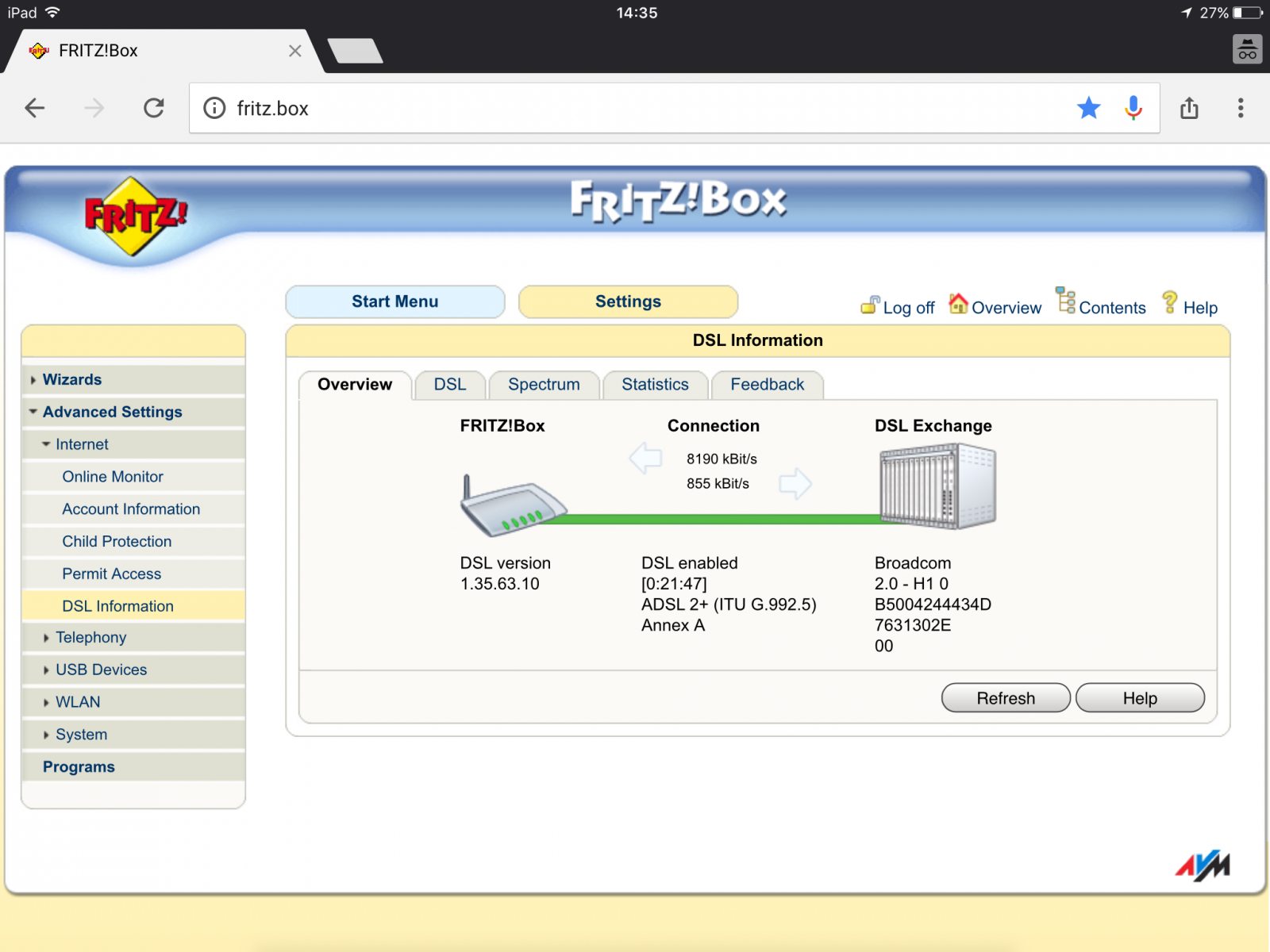Open Contents via the tree icon
Image resolution: width=1270 pixels, height=952 pixels.
pos(1065,301)
